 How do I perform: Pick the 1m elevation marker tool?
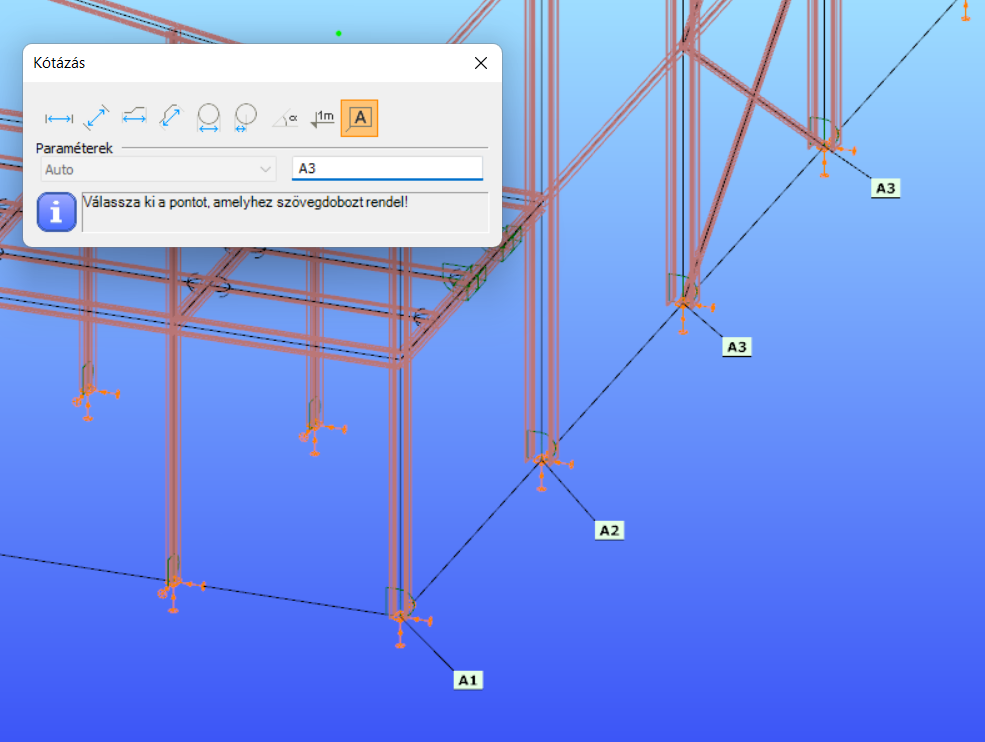323,118
